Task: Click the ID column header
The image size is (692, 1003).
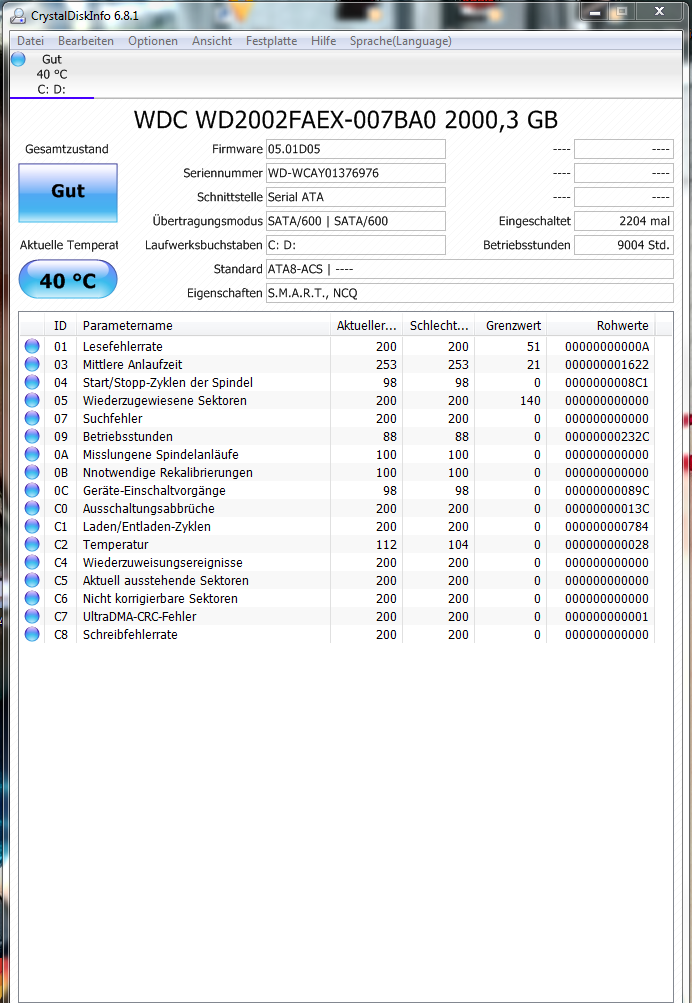Action: [60, 326]
